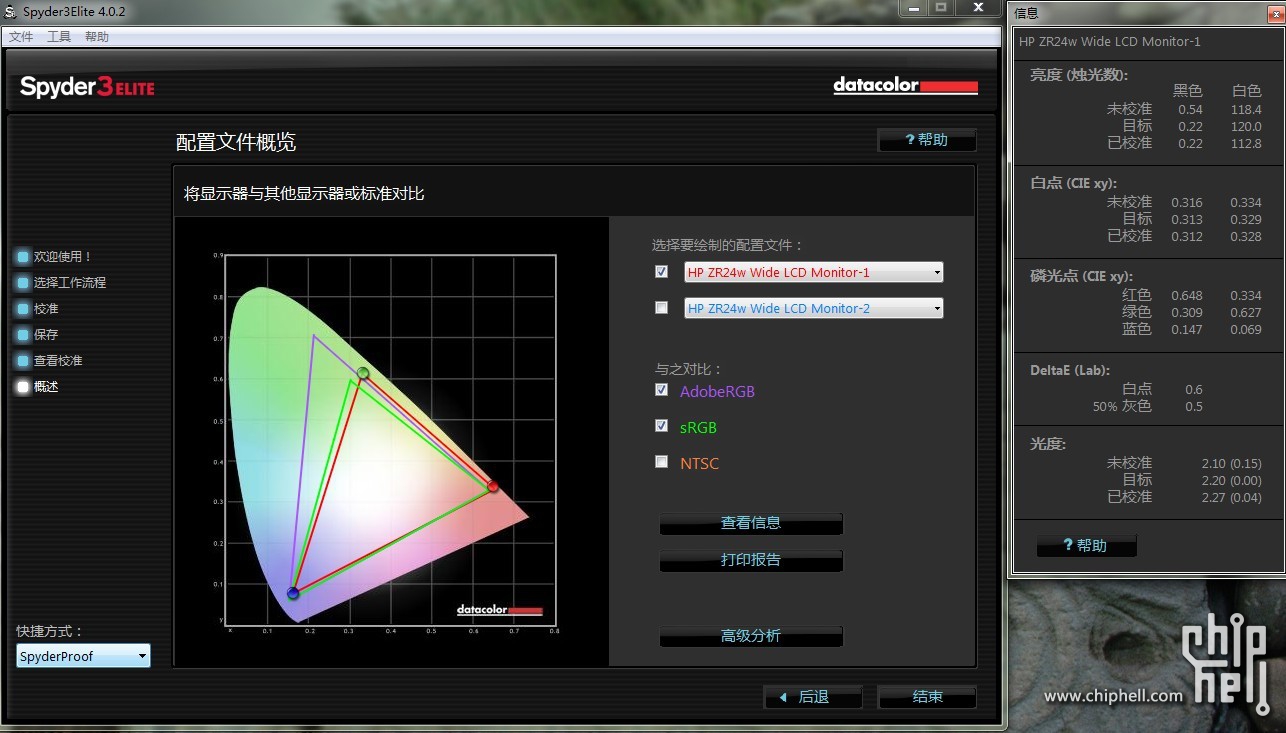1286x733 pixels.
Task: Click the calibrated gamma value 2.27 (0.04)
Action: [x=1231, y=497]
